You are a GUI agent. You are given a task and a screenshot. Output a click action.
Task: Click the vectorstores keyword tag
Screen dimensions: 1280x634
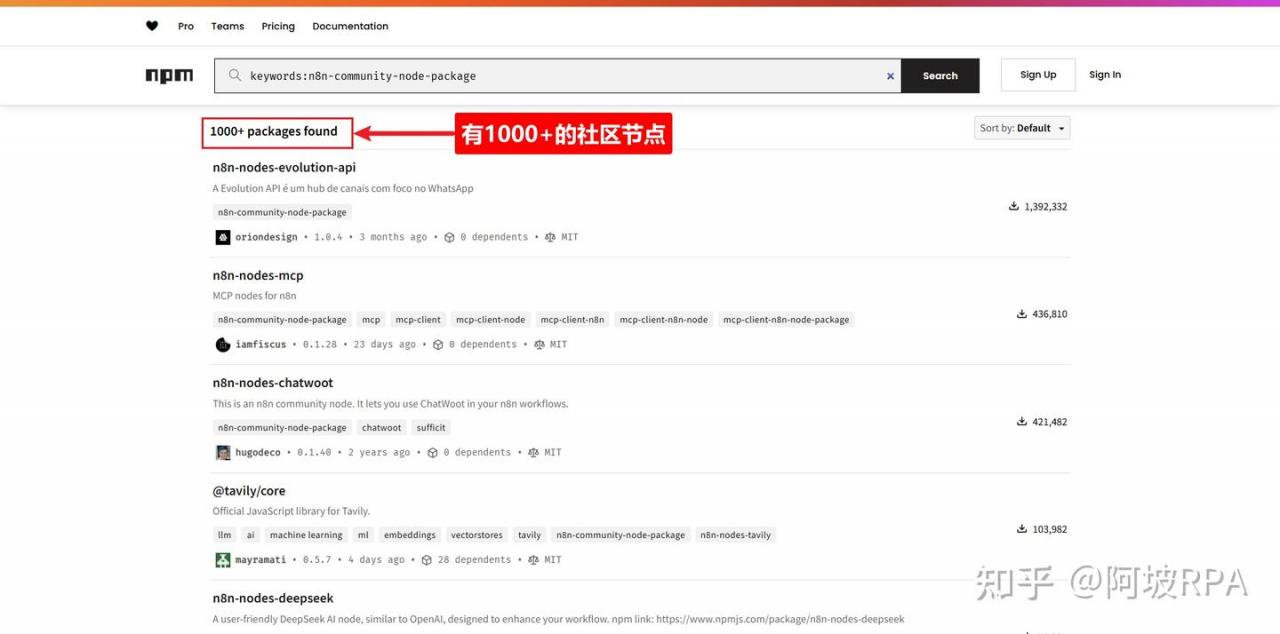[476, 535]
